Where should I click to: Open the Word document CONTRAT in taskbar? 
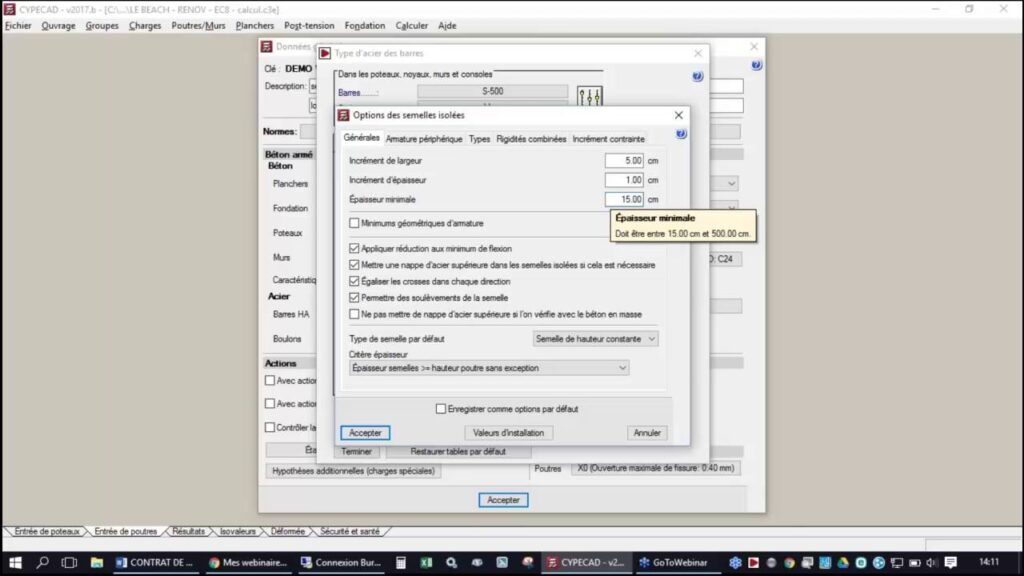[x=154, y=563]
